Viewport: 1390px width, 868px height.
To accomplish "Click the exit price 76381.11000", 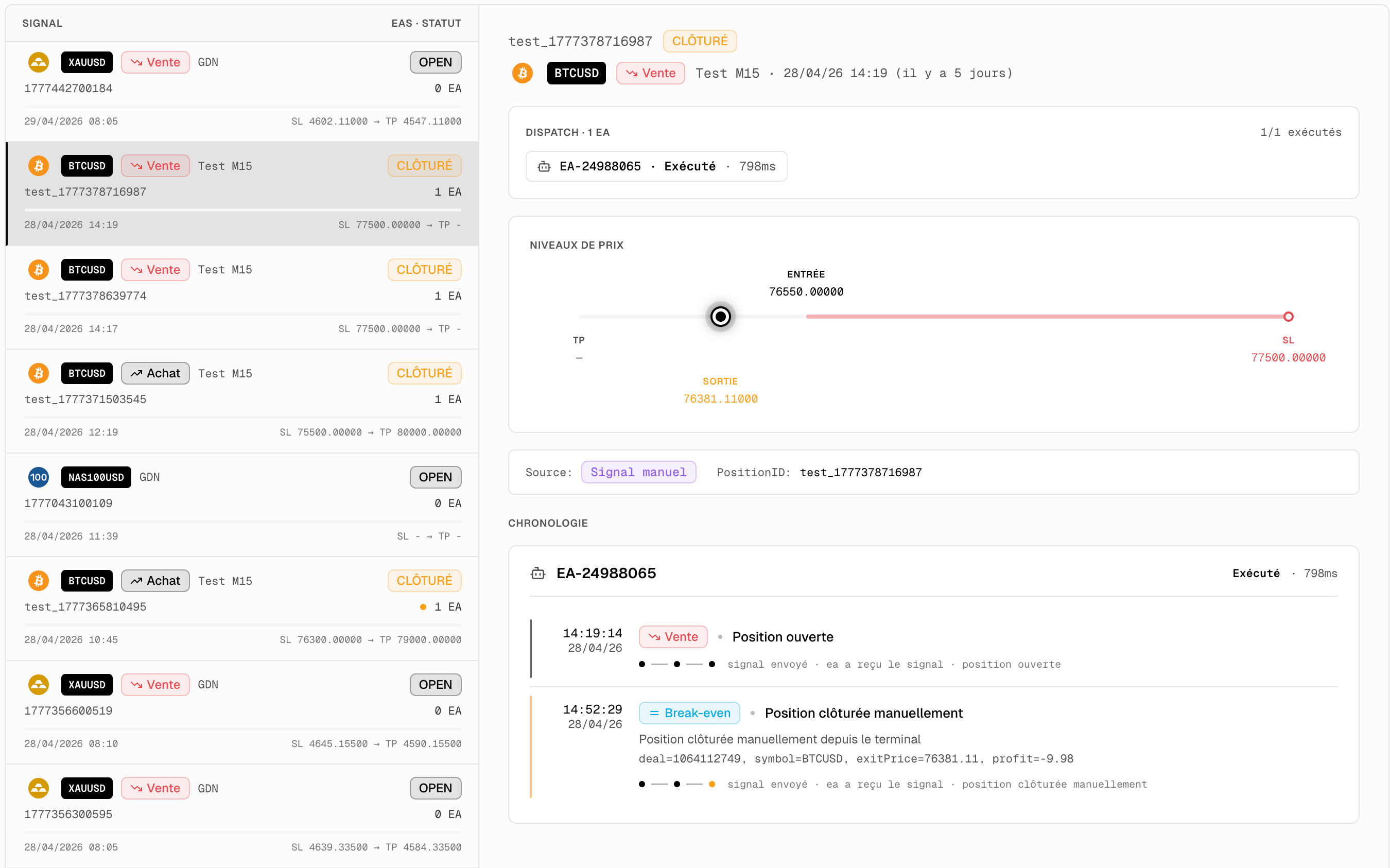I will click(x=720, y=399).
